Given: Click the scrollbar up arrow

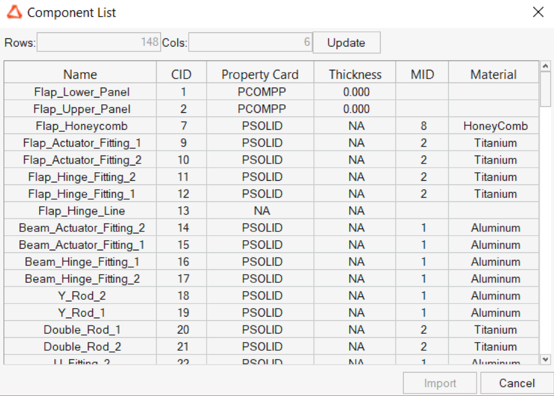Looking at the screenshot, I should [545, 66].
